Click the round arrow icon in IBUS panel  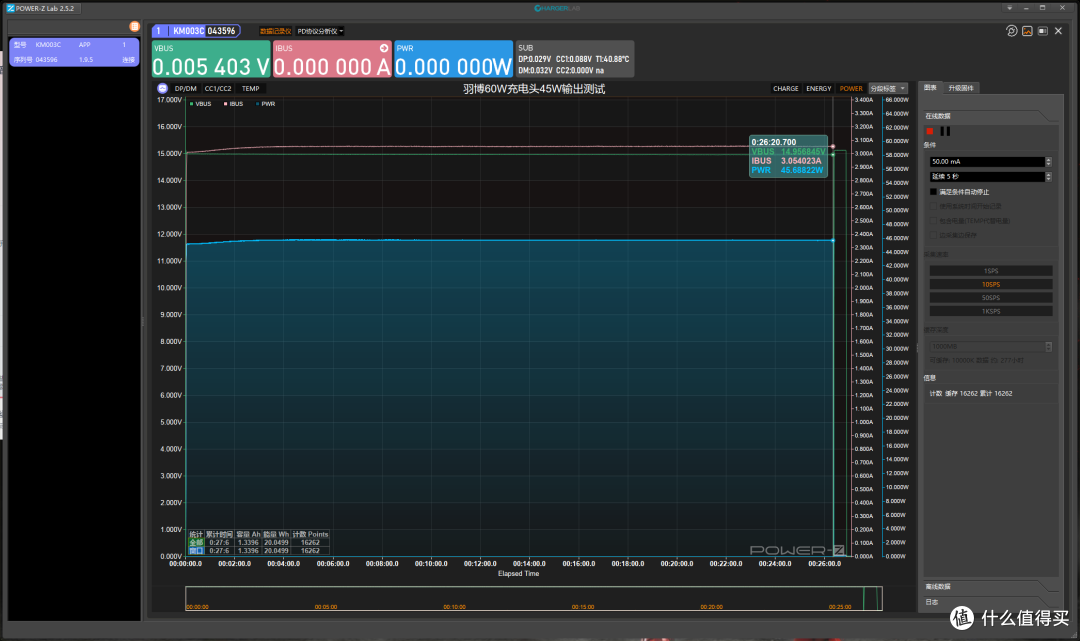(x=384, y=48)
